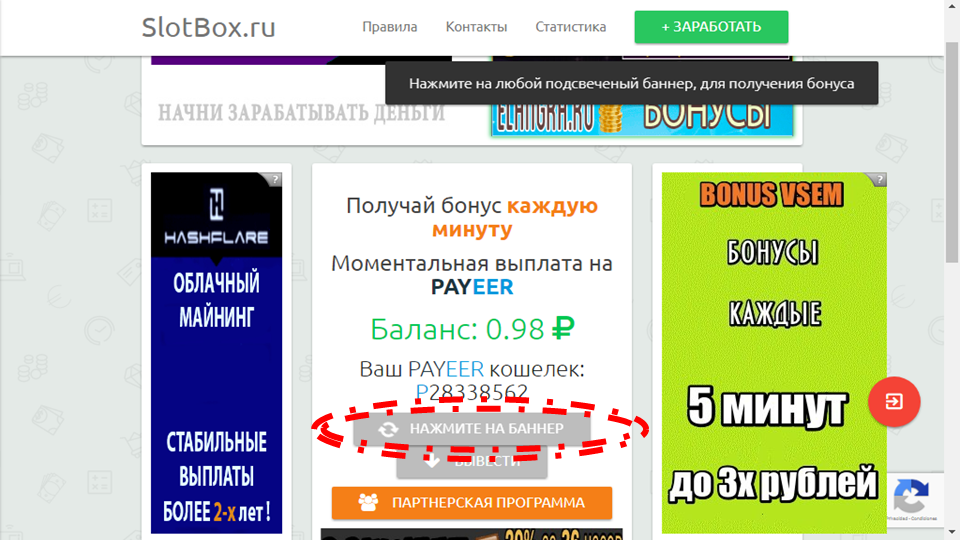Open the Elhigra.ru БОНУСЫ banner

point(642,119)
